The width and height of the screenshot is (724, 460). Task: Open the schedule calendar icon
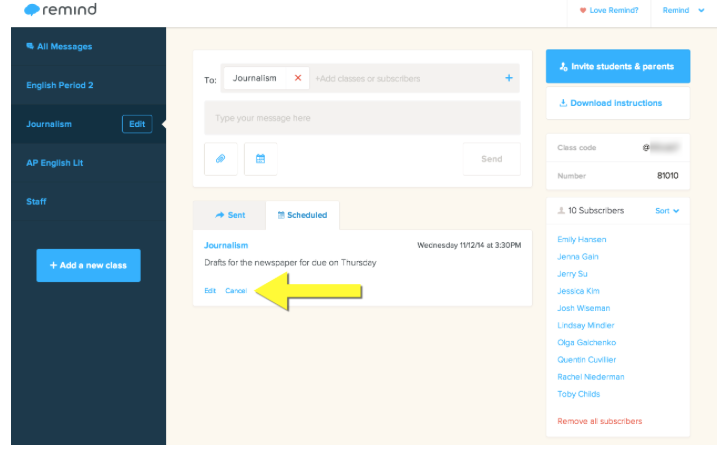(260, 159)
